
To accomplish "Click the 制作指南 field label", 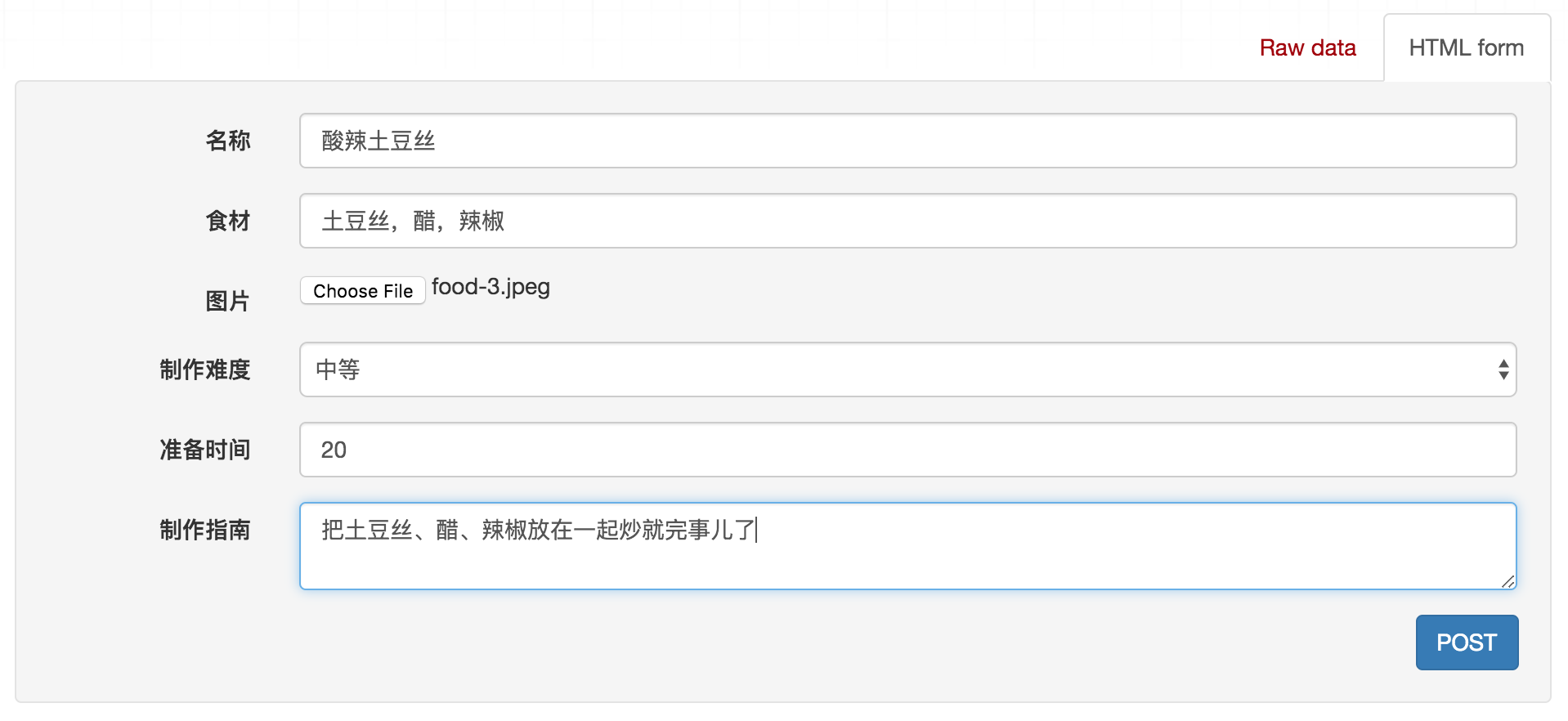I will (205, 530).
